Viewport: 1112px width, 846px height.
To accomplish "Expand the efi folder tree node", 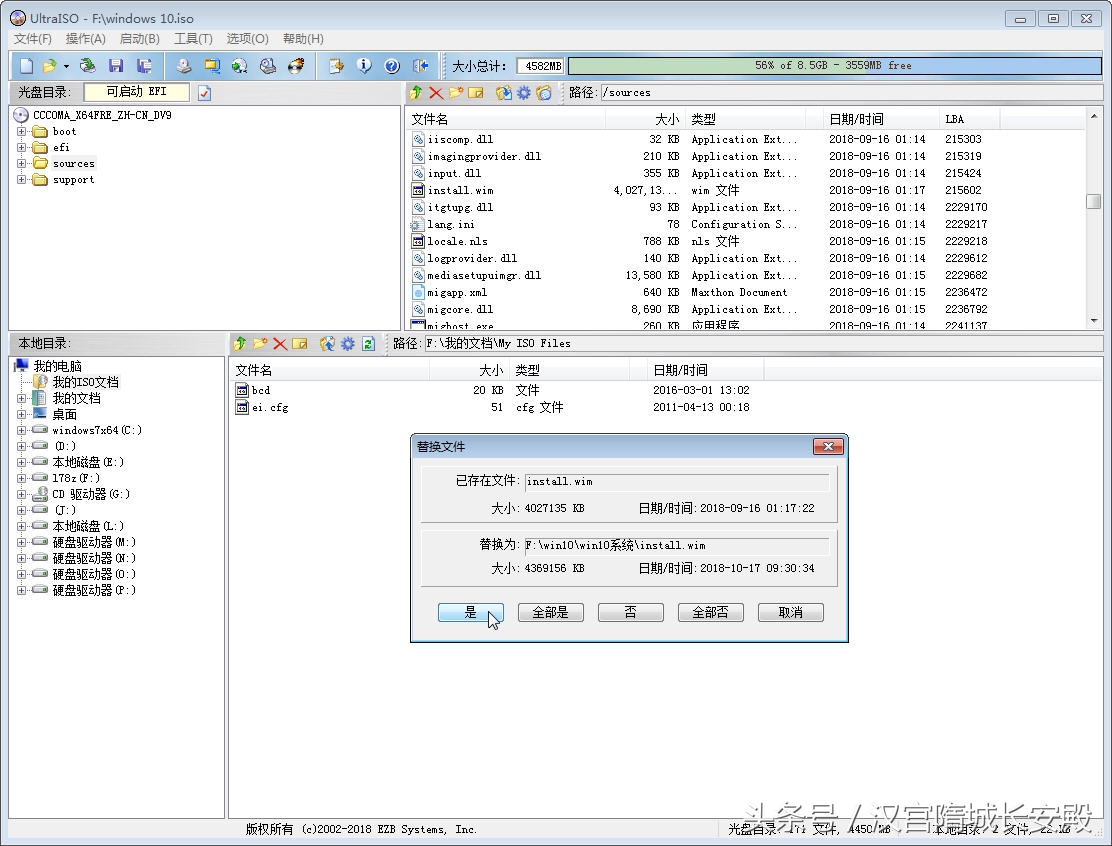I will (21, 148).
